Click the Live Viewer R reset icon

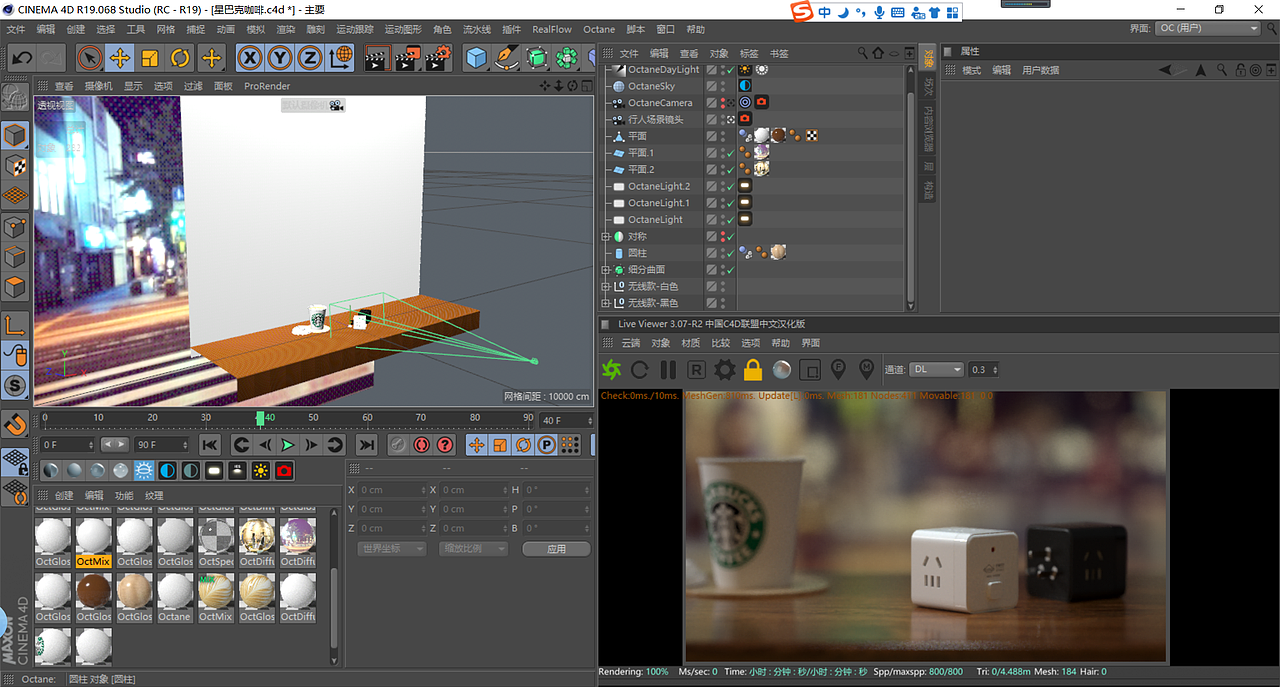click(696, 370)
